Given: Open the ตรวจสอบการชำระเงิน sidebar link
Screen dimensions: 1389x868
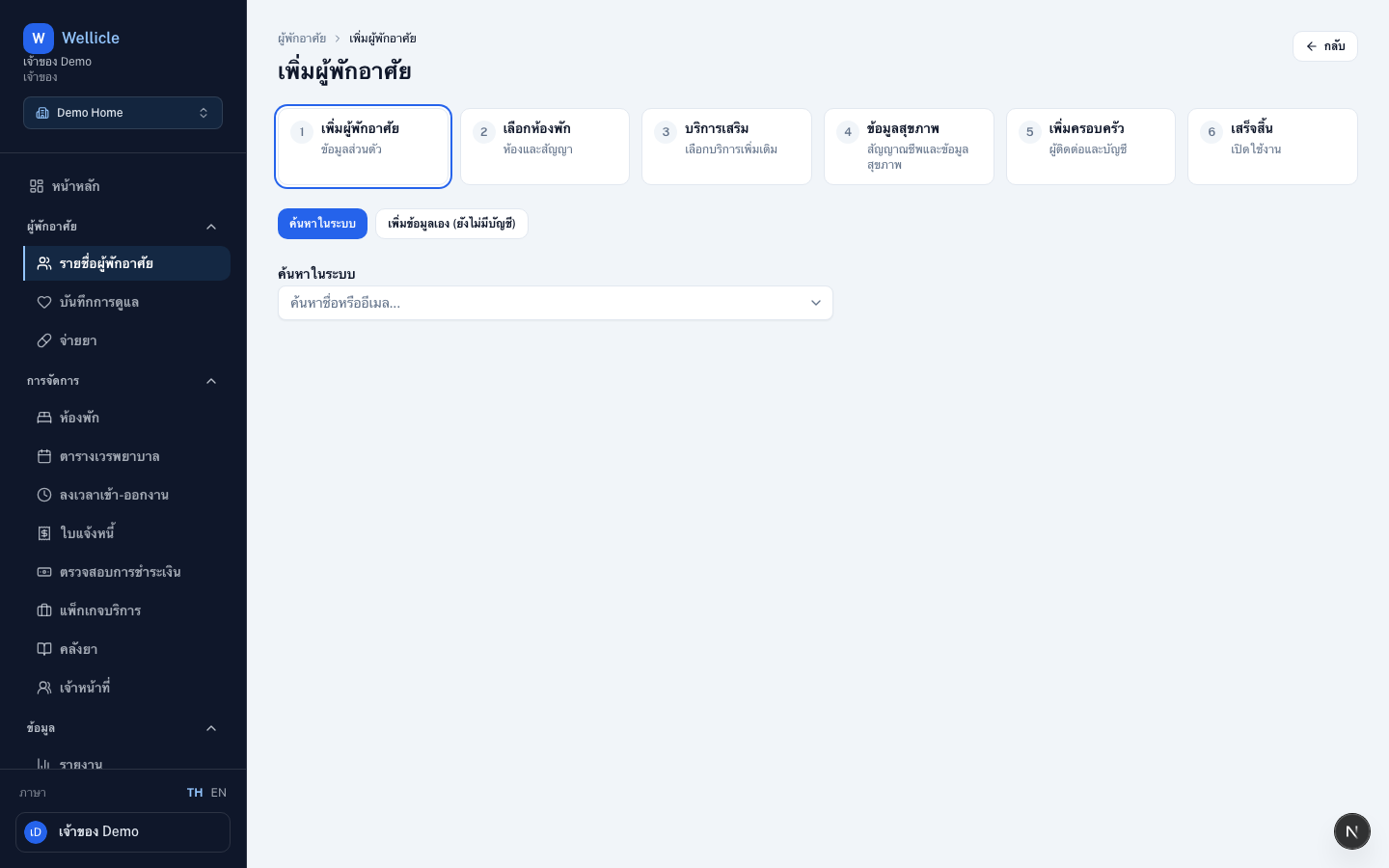Looking at the screenshot, I should tap(126, 572).
